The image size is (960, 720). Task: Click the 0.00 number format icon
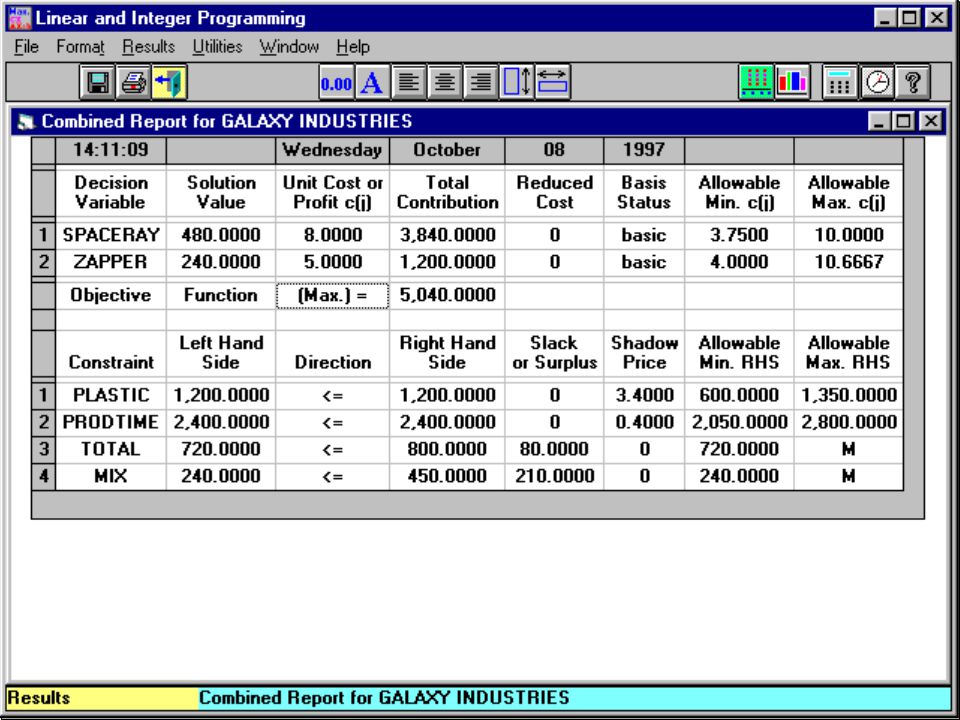coord(336,83)
